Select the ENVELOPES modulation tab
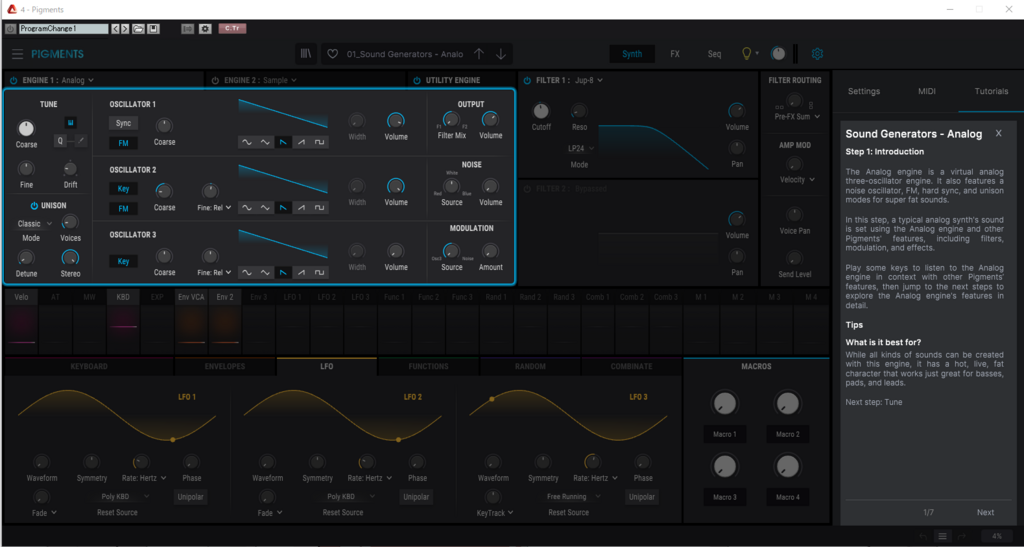1024x547 pixels. pos(225,367)
